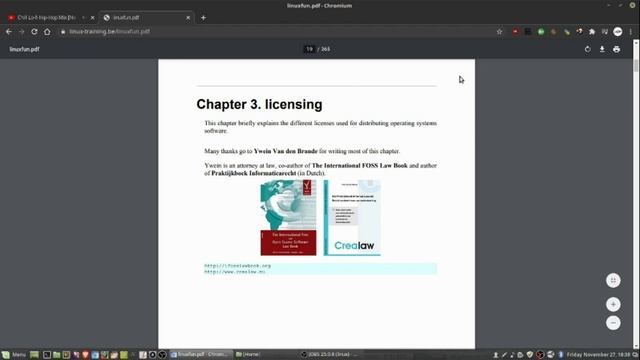This screenshot has height=360, width=640.
Task: Click the bold name Ywein Van den Brande
Action: pyautogui.click(x=285, y=151)
